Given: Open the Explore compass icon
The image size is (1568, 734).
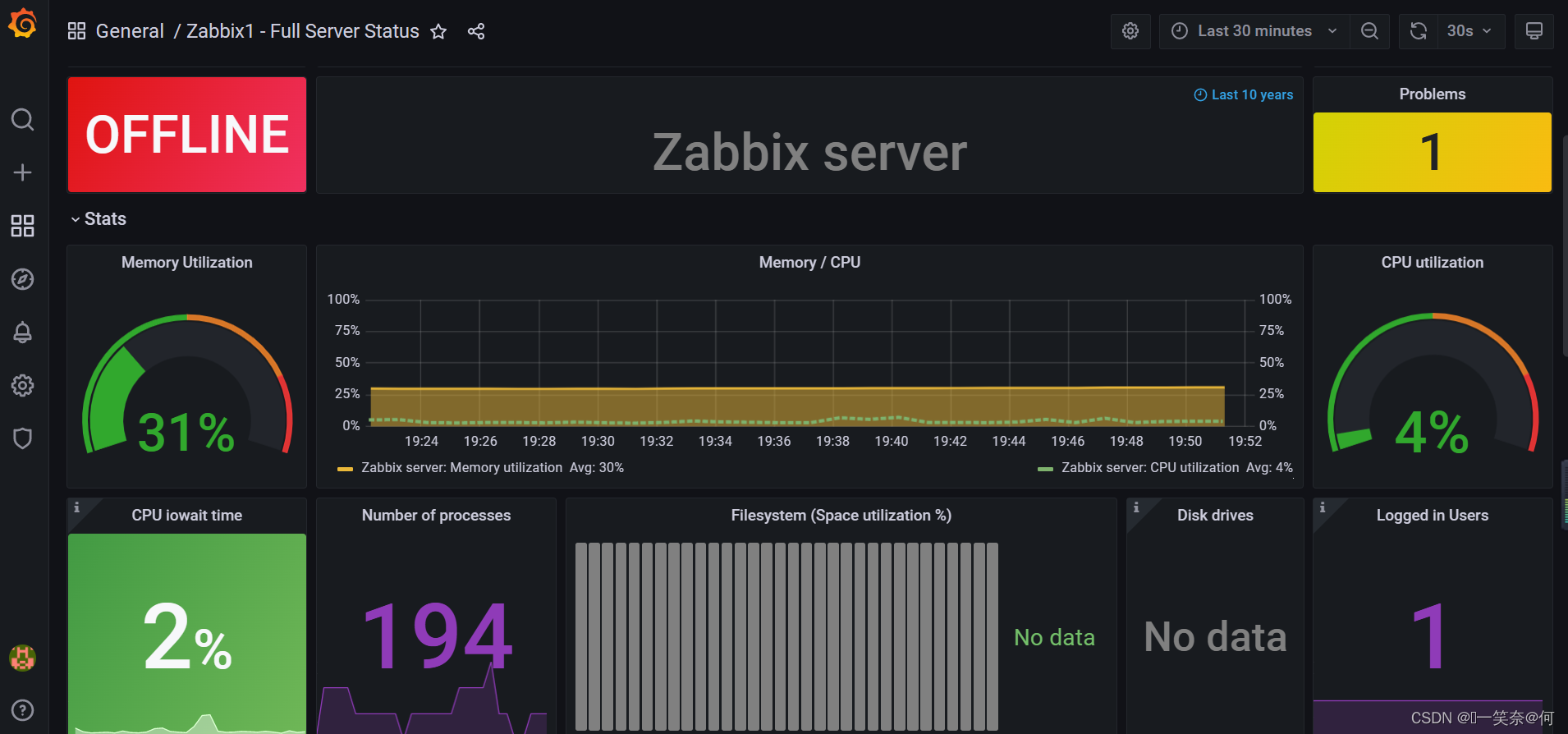Looking at the screenshot, I should coord(22,279).
